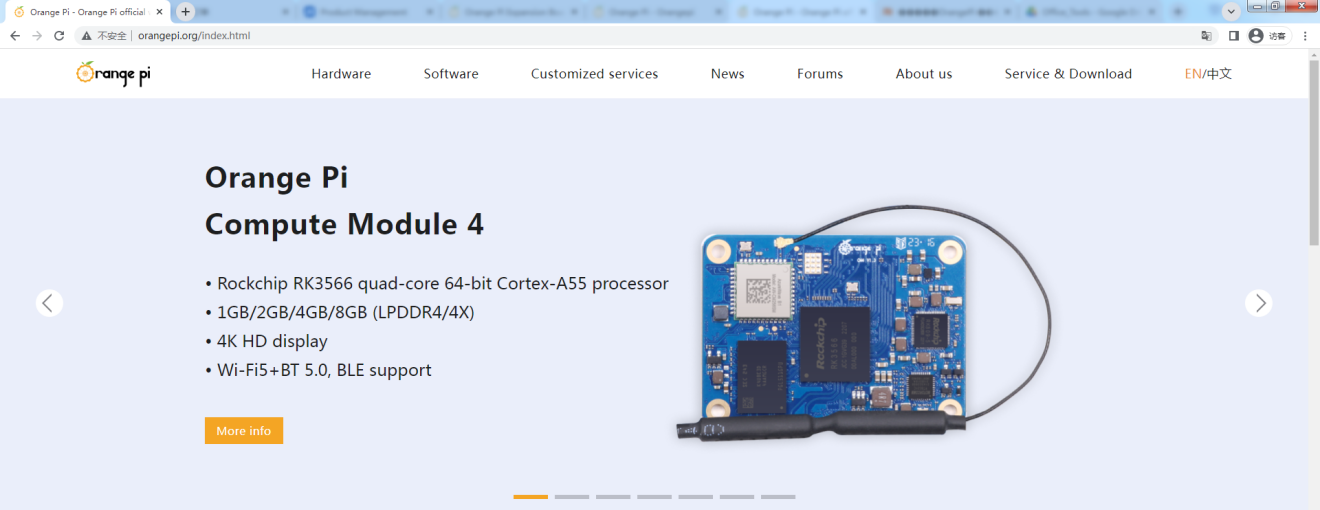The width and height of the screenshot is (1320, 510).
Task: Click the 访客 guest profile button
Action: 1268,36
